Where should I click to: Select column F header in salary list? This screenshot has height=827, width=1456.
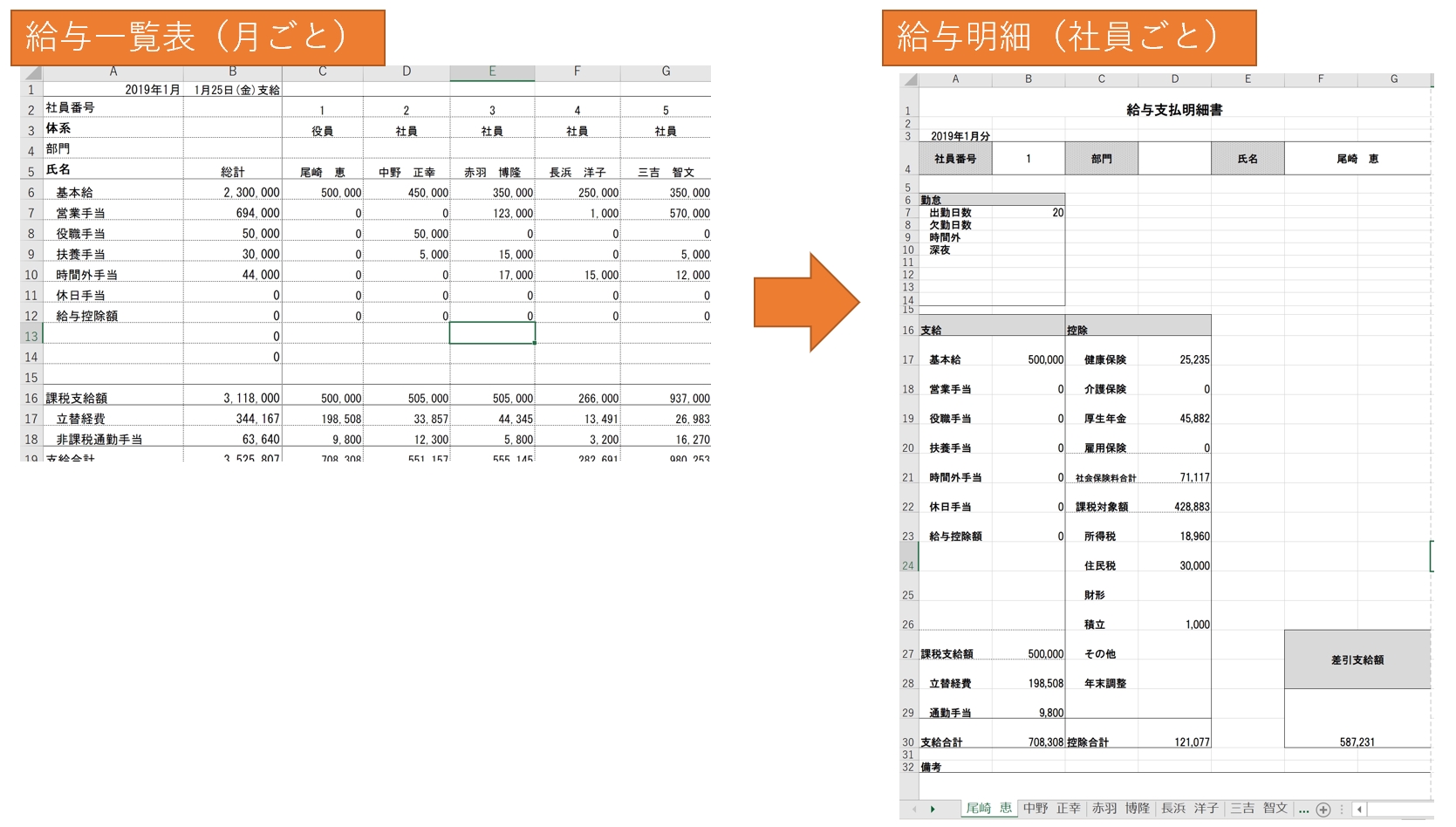(578, 72)
